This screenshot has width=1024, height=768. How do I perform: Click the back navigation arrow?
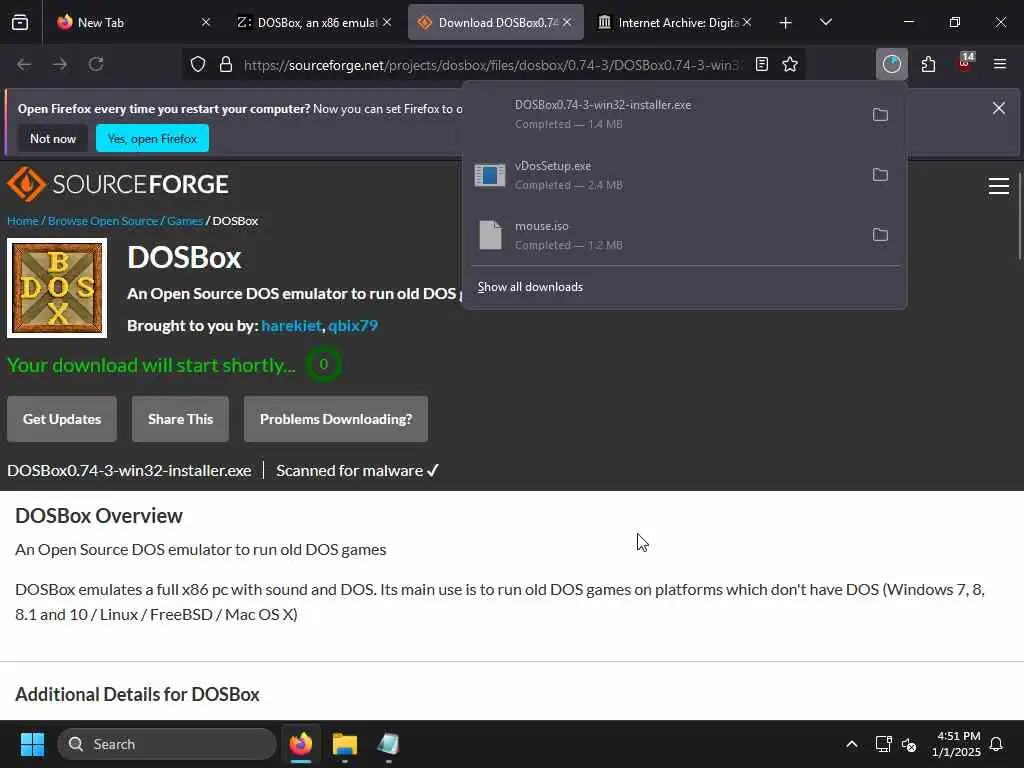click(24, 64)
